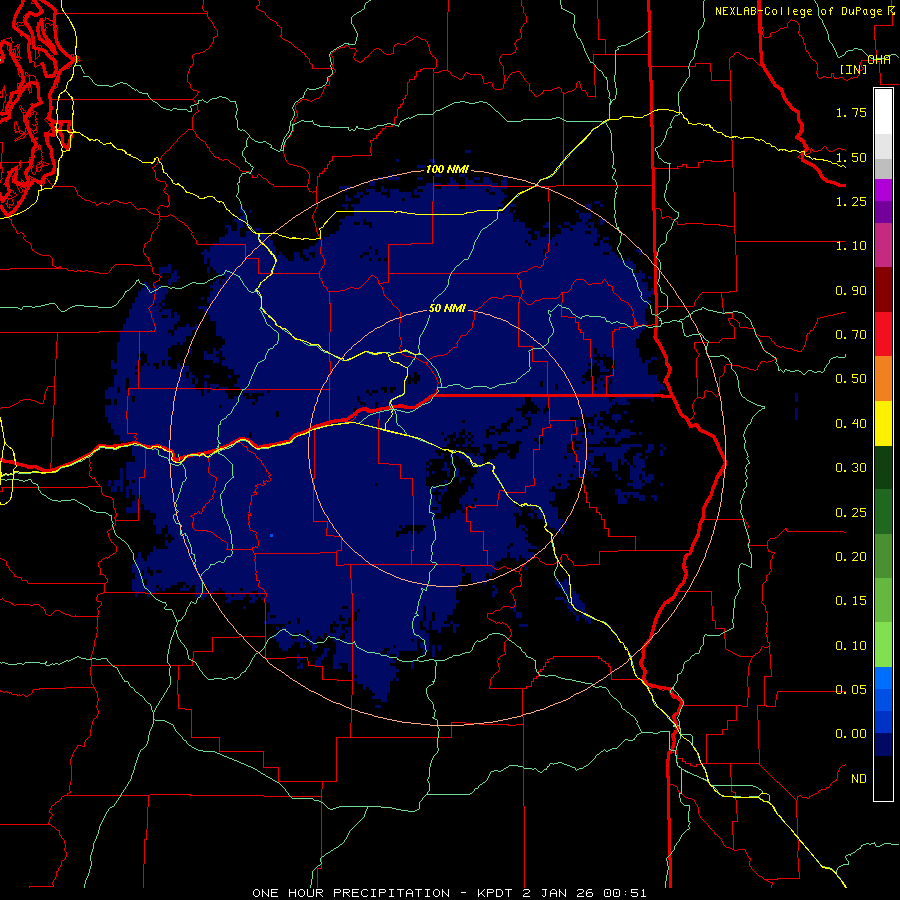Select the 0.15 legend value

tap(851, 601)
